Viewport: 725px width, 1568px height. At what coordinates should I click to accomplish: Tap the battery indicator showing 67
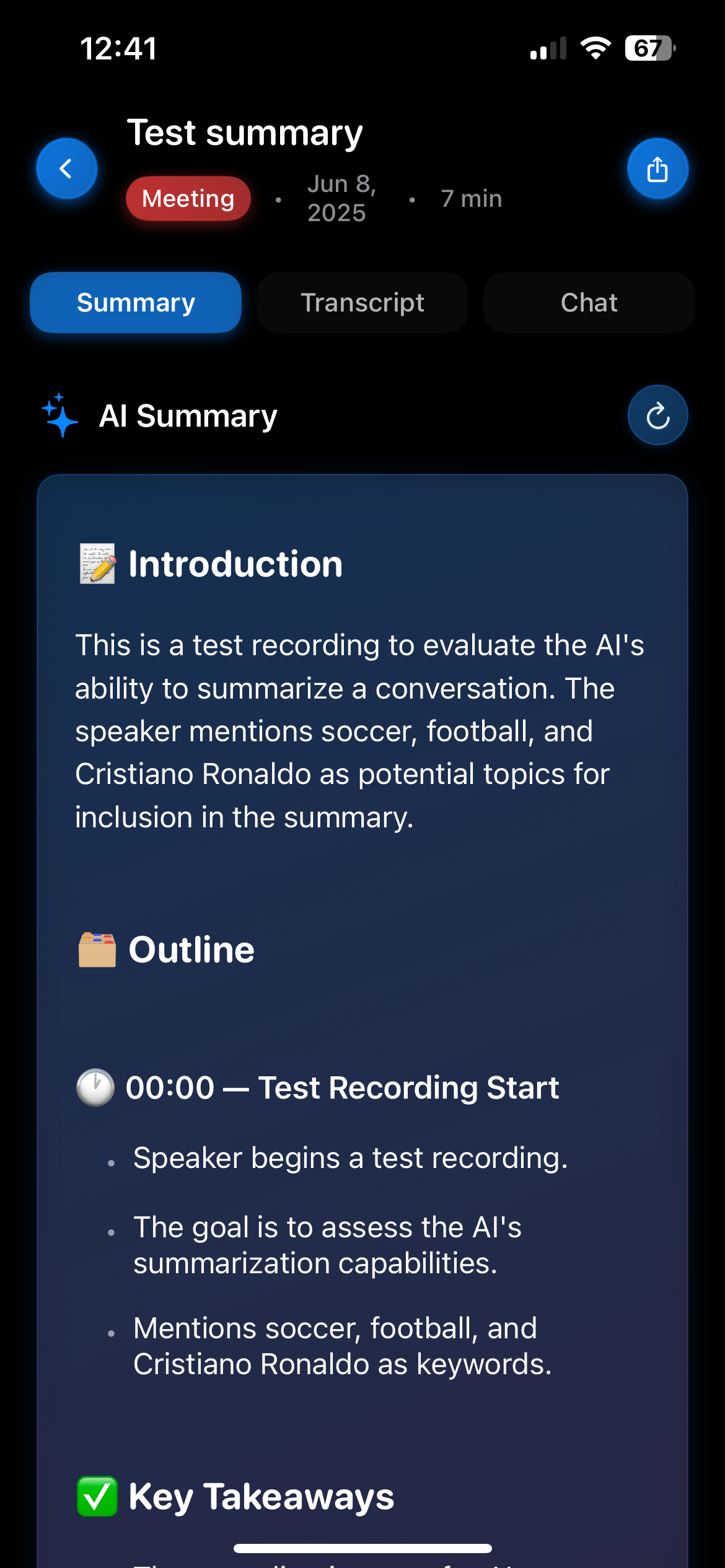(649, 48)
